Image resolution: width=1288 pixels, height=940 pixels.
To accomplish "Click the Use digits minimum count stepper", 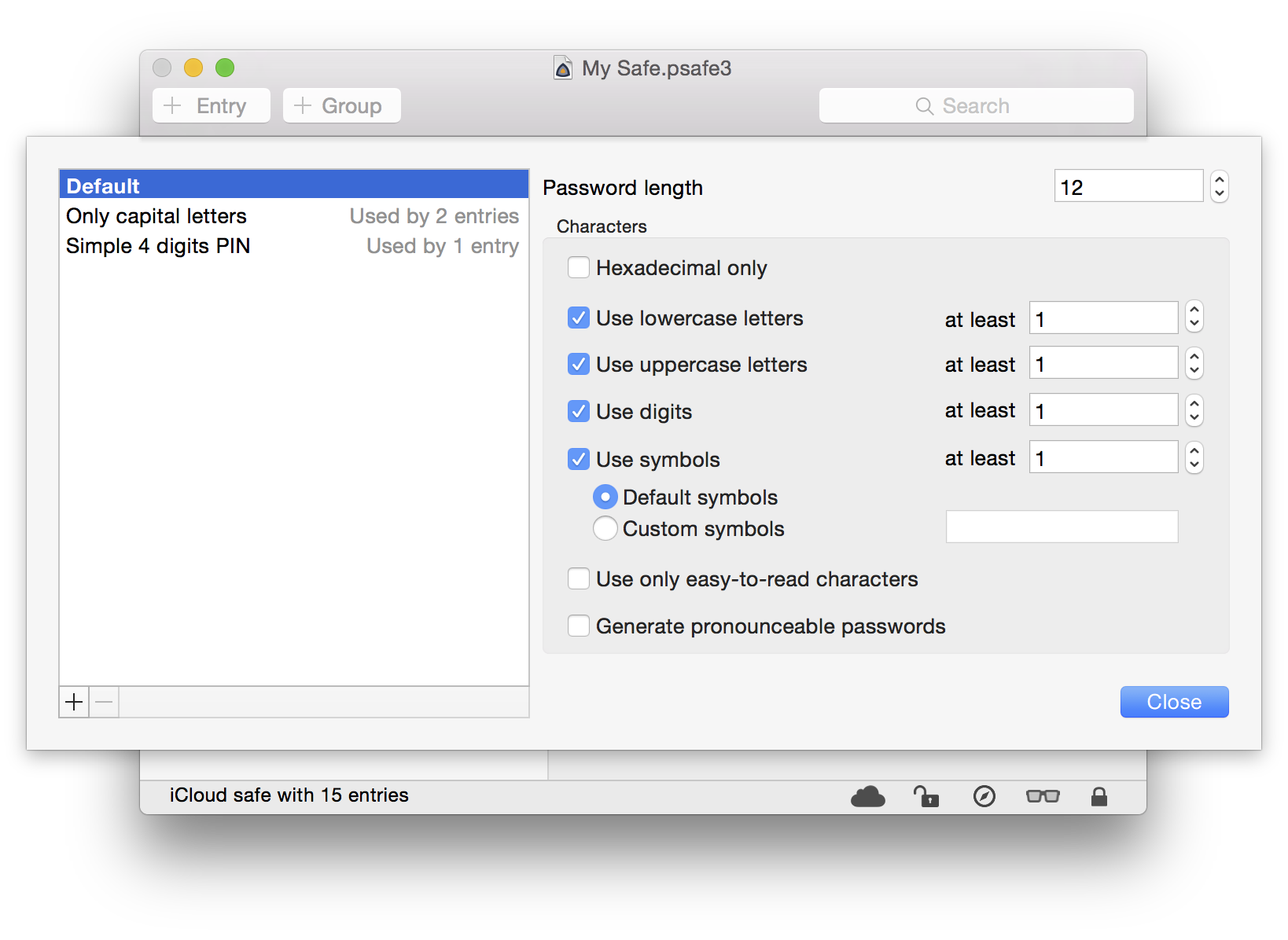I will click(1194, 411).
